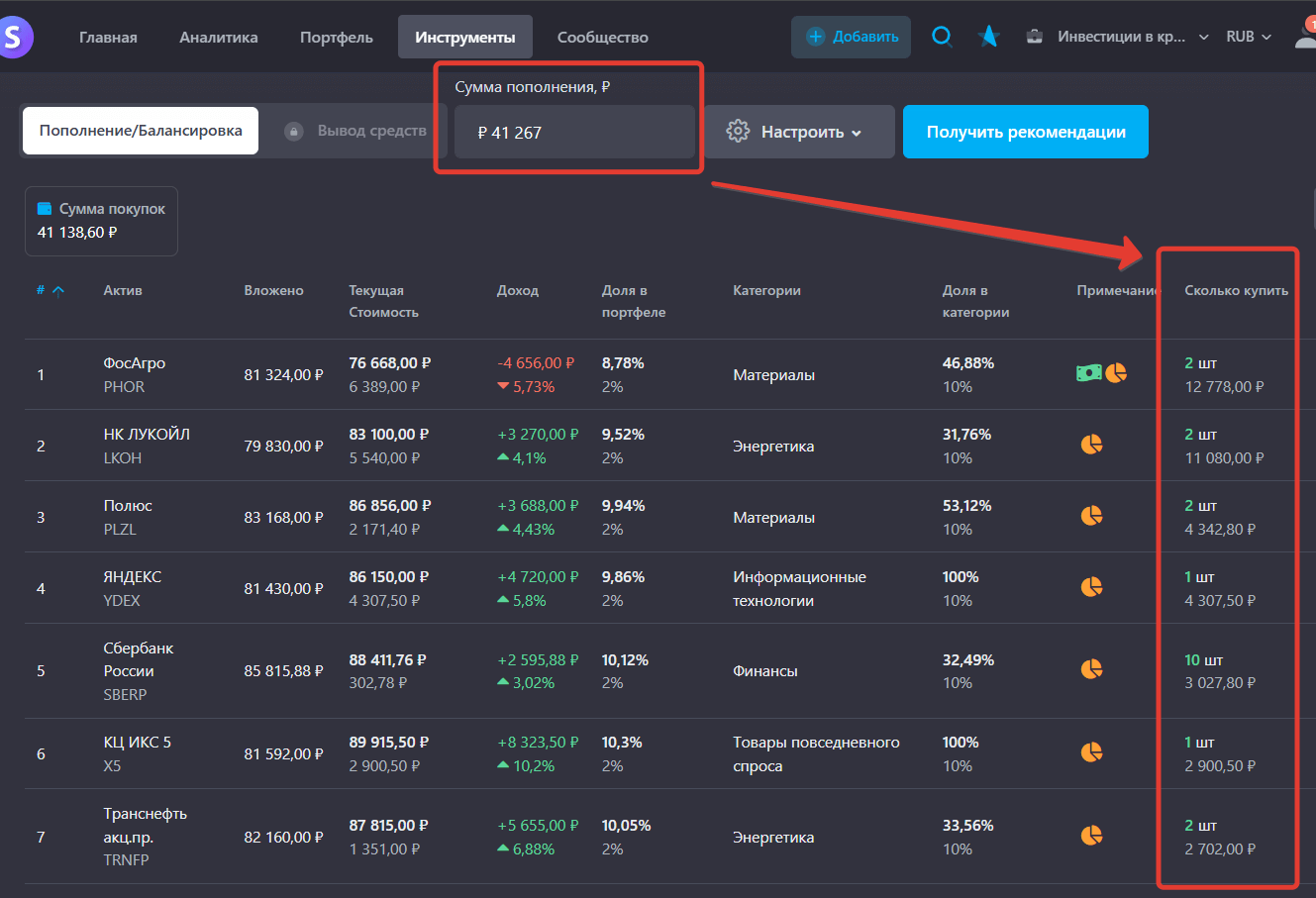Open the Портфель tab
Viewport: 1316px width, 898px height.
point(336,38)
